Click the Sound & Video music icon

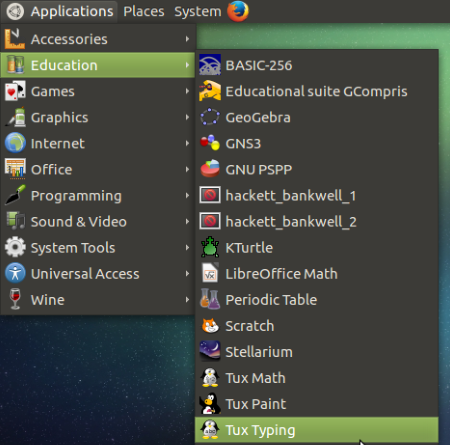point(15,221)
